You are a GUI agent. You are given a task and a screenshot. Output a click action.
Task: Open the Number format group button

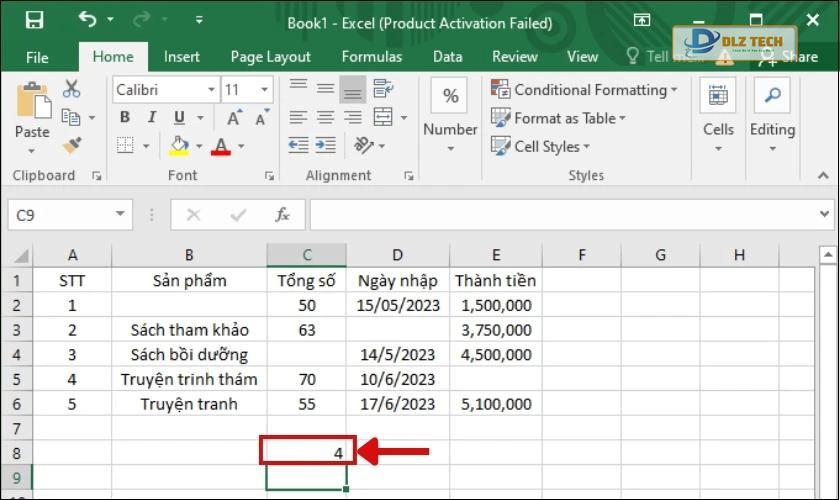click(x=450, y=114)
